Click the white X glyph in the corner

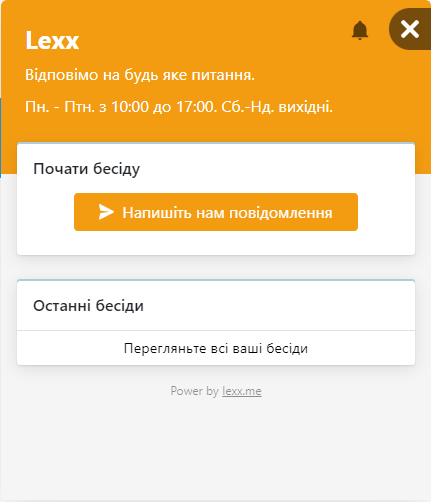410,29
